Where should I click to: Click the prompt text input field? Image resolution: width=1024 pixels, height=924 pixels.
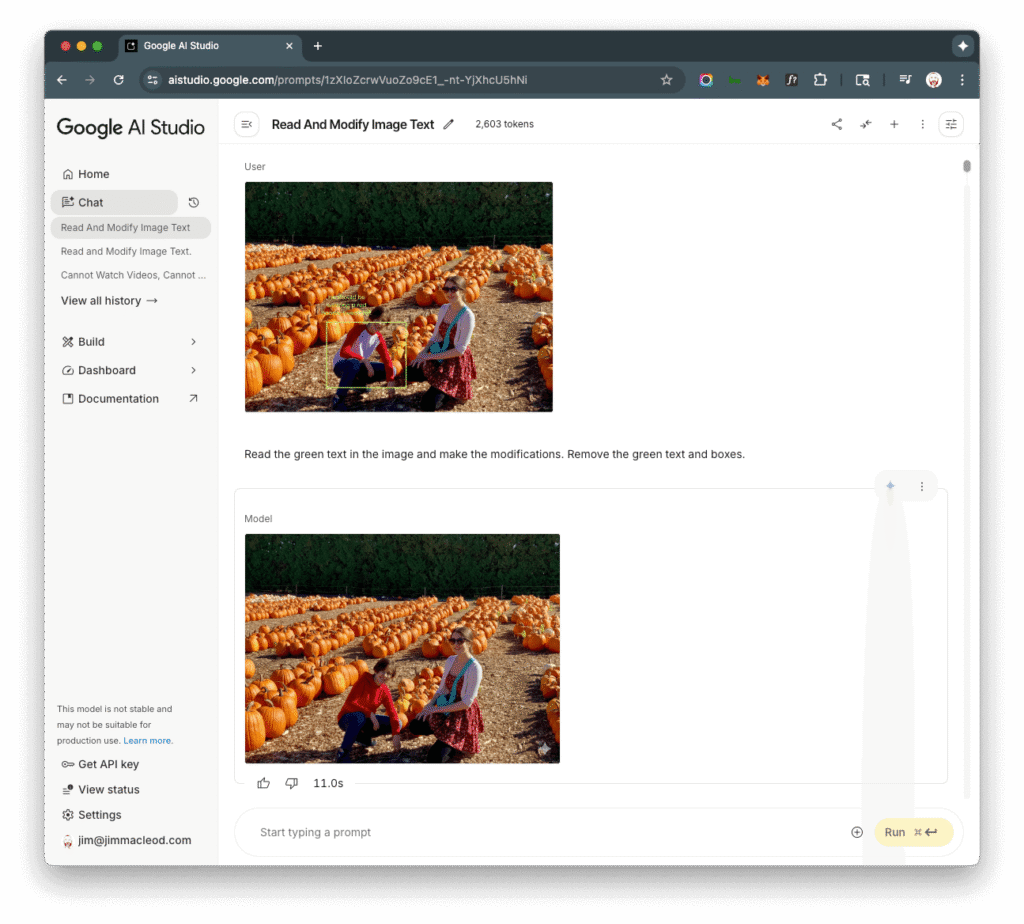pyautogui.click(x=540, y=832)
